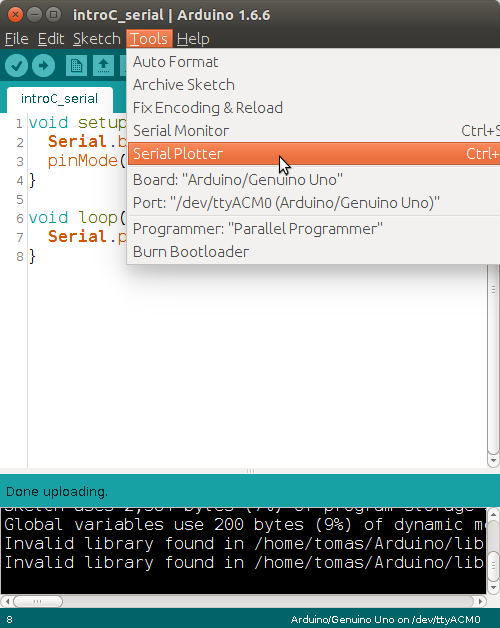Screen dimensions: 500x628
Task: Click the closing brace on line 8
Action: (32, 256)
